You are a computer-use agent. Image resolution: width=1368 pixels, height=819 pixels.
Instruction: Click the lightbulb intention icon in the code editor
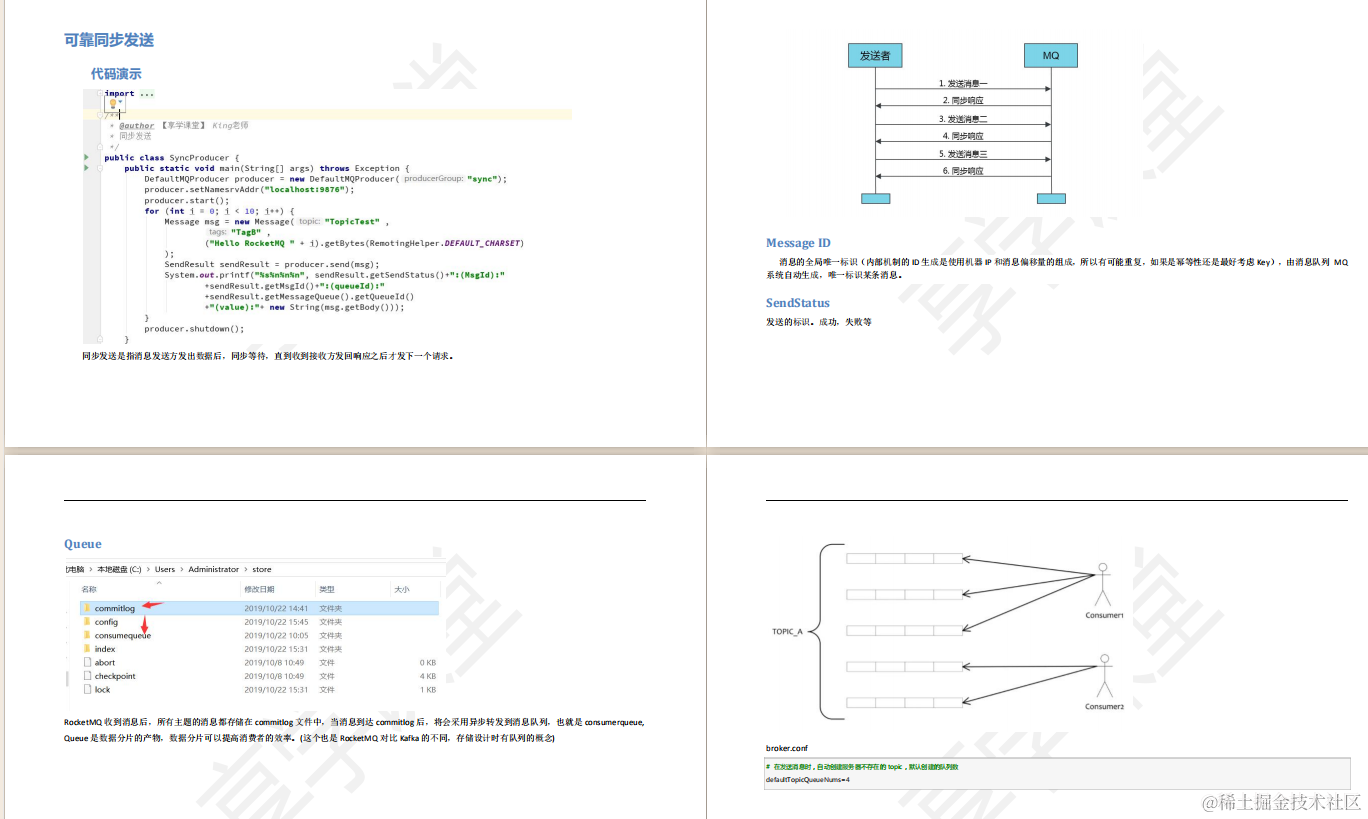(114, 104)
